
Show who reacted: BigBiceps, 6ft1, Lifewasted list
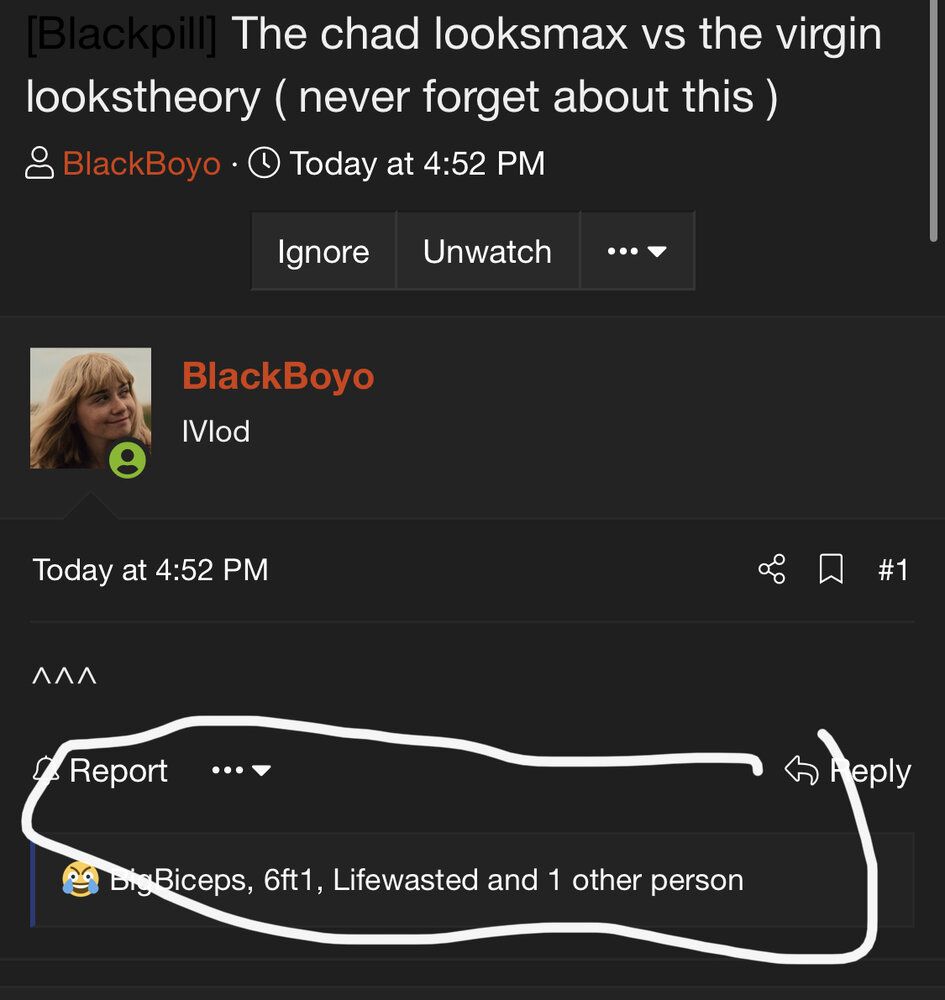click(426, 880)
